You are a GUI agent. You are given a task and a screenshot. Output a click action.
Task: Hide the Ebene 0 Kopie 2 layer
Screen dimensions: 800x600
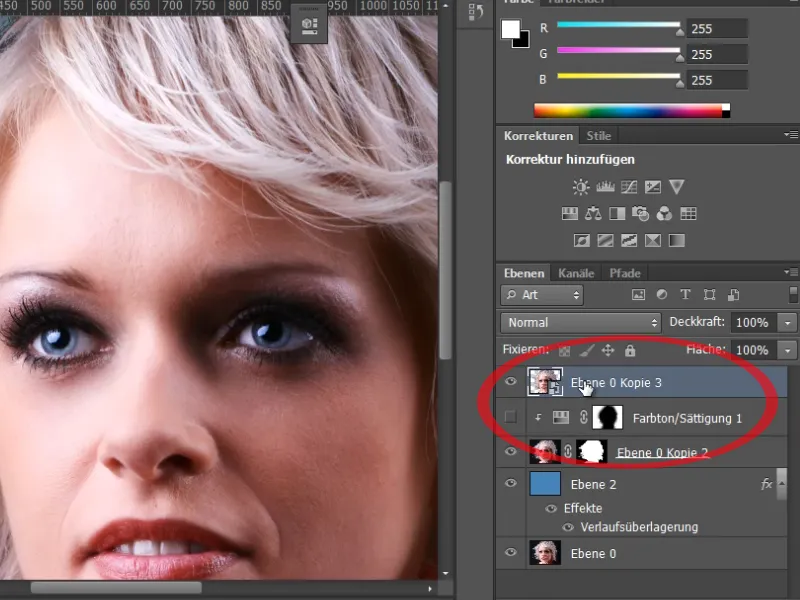[511, 451]
